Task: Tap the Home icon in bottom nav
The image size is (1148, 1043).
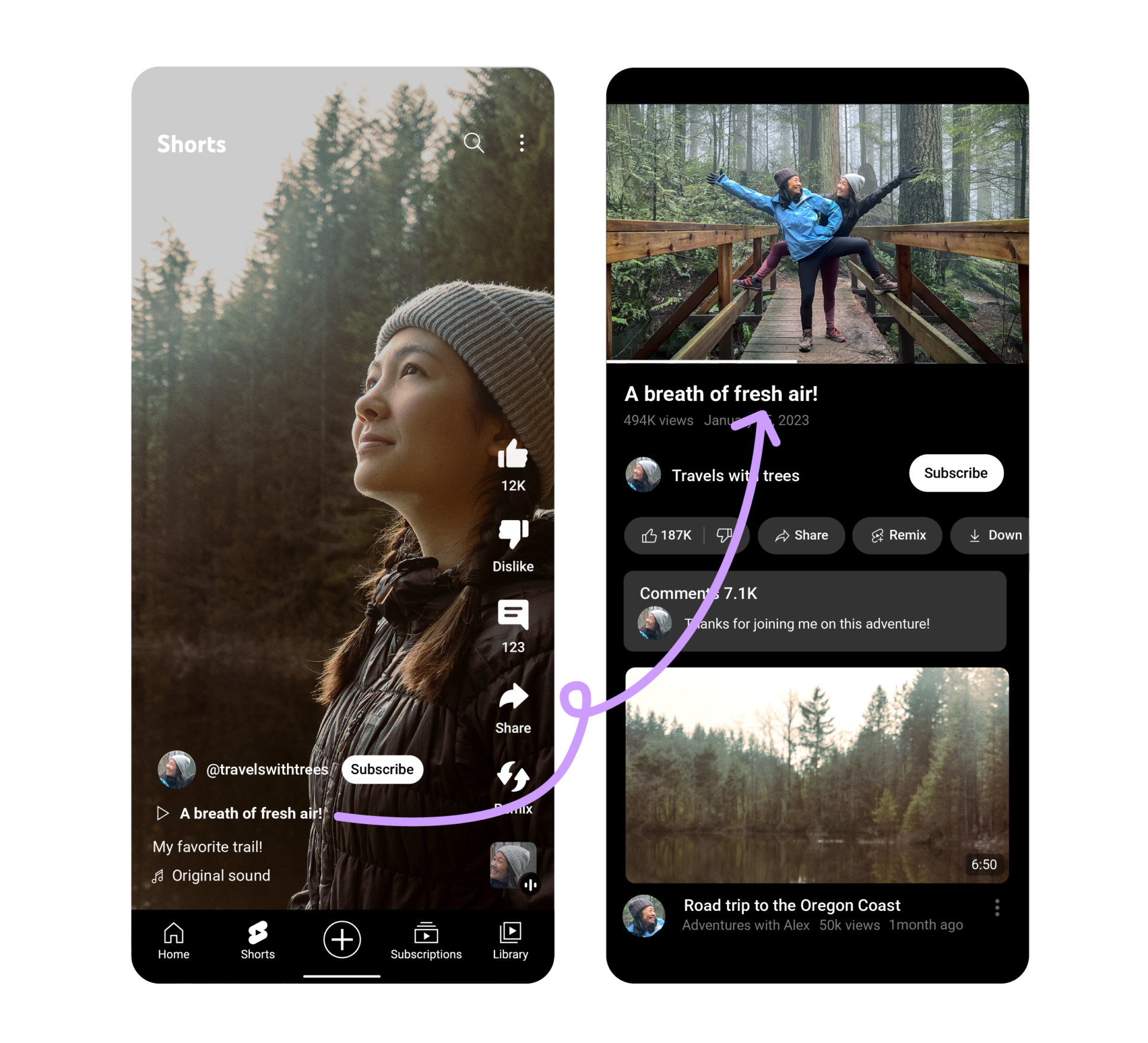Action: pyautogui.click(x=174, y=940)
